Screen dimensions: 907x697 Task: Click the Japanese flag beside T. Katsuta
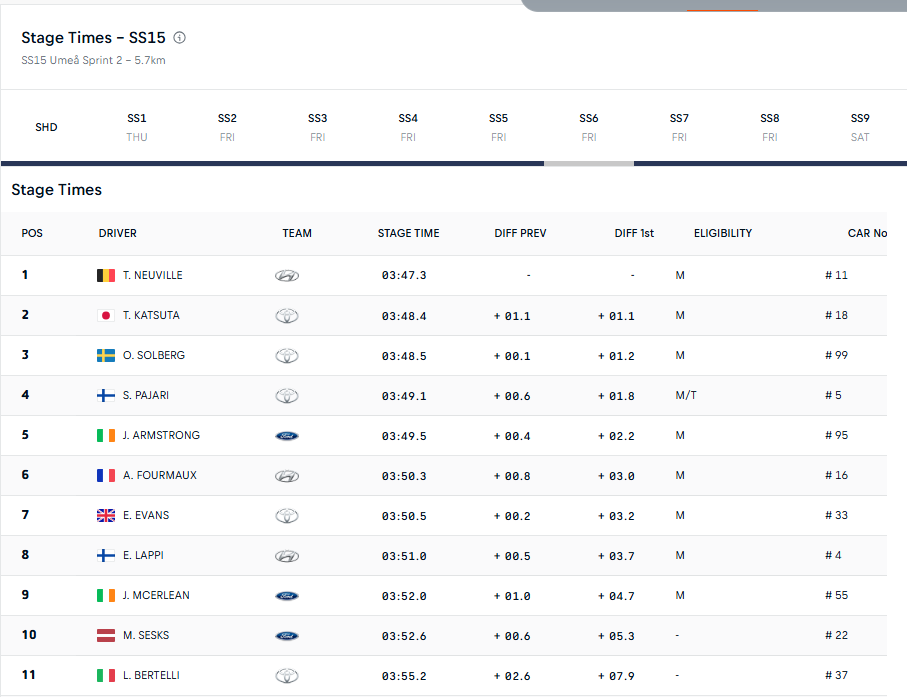pos(105,315)
